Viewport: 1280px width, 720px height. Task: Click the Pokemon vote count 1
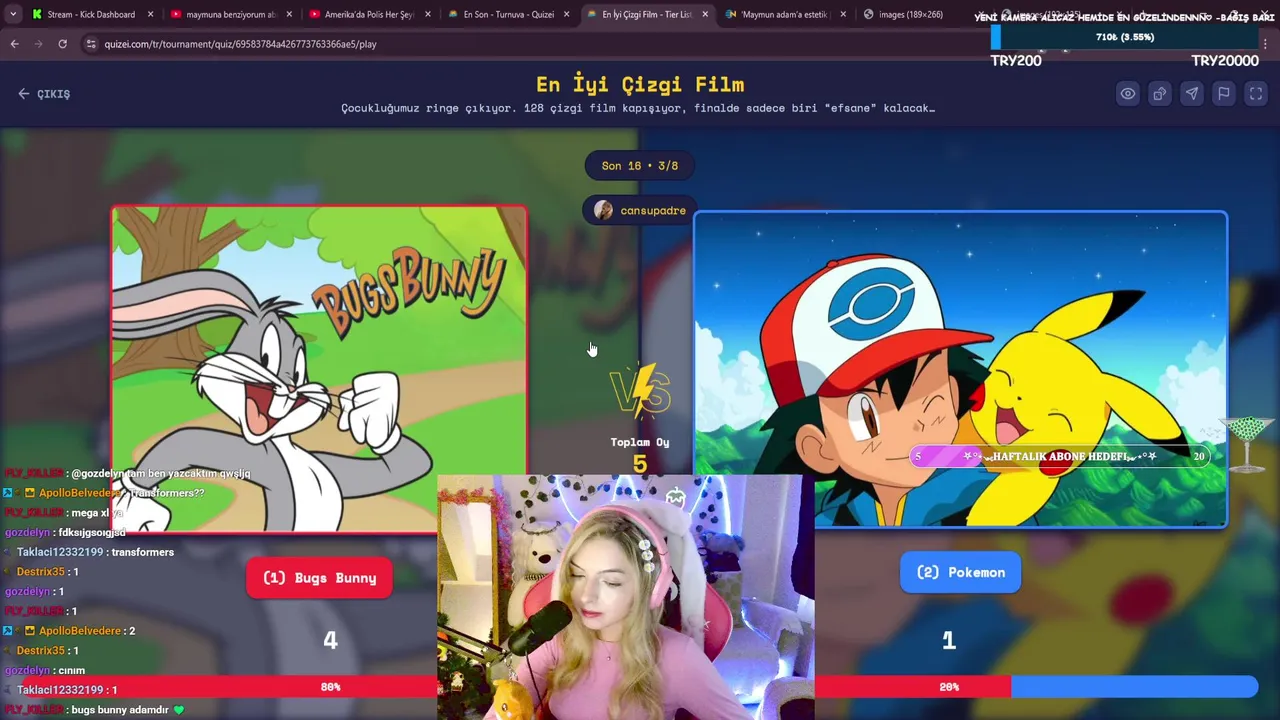tap(949, 640)
